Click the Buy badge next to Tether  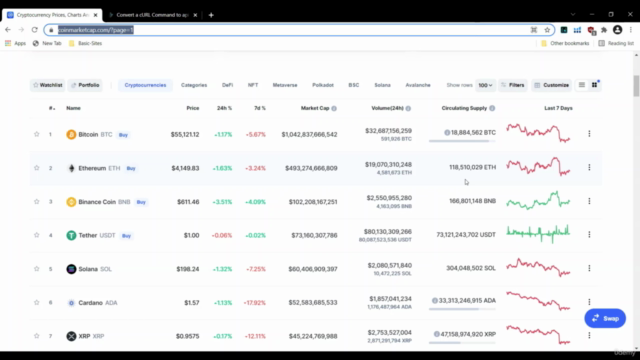tap(127, 236)
